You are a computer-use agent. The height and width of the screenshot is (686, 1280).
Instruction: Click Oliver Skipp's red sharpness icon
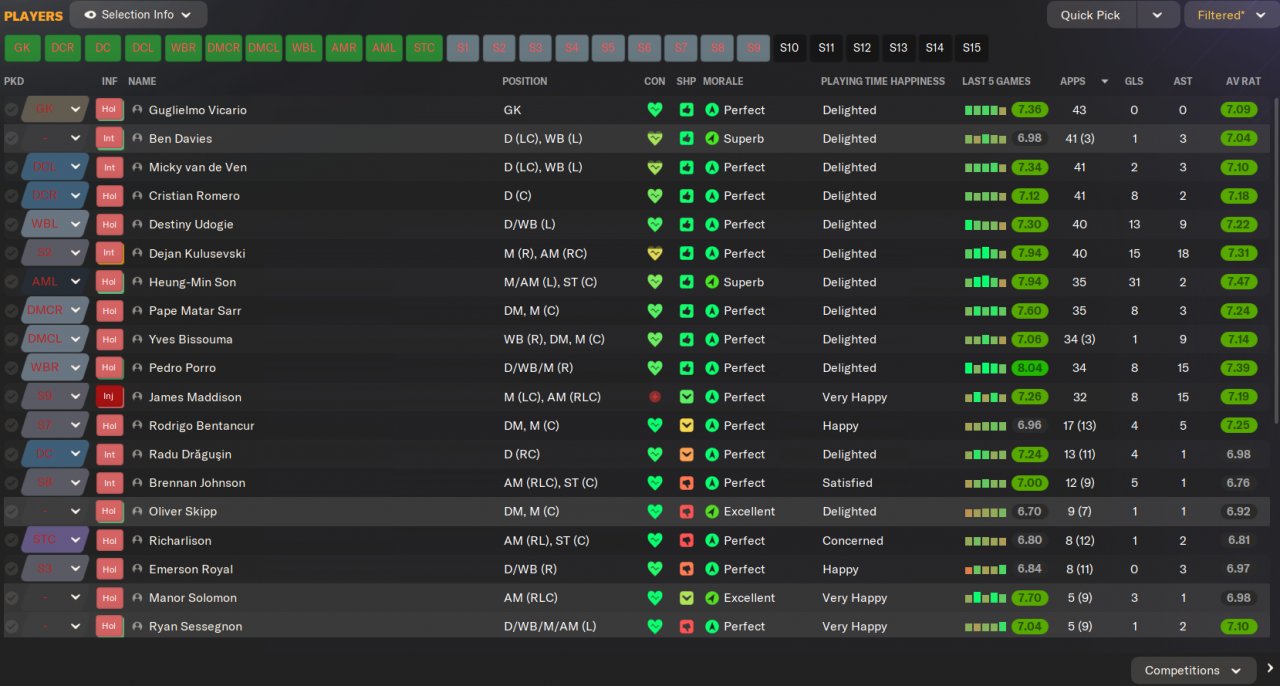click(x=686, y=511)
